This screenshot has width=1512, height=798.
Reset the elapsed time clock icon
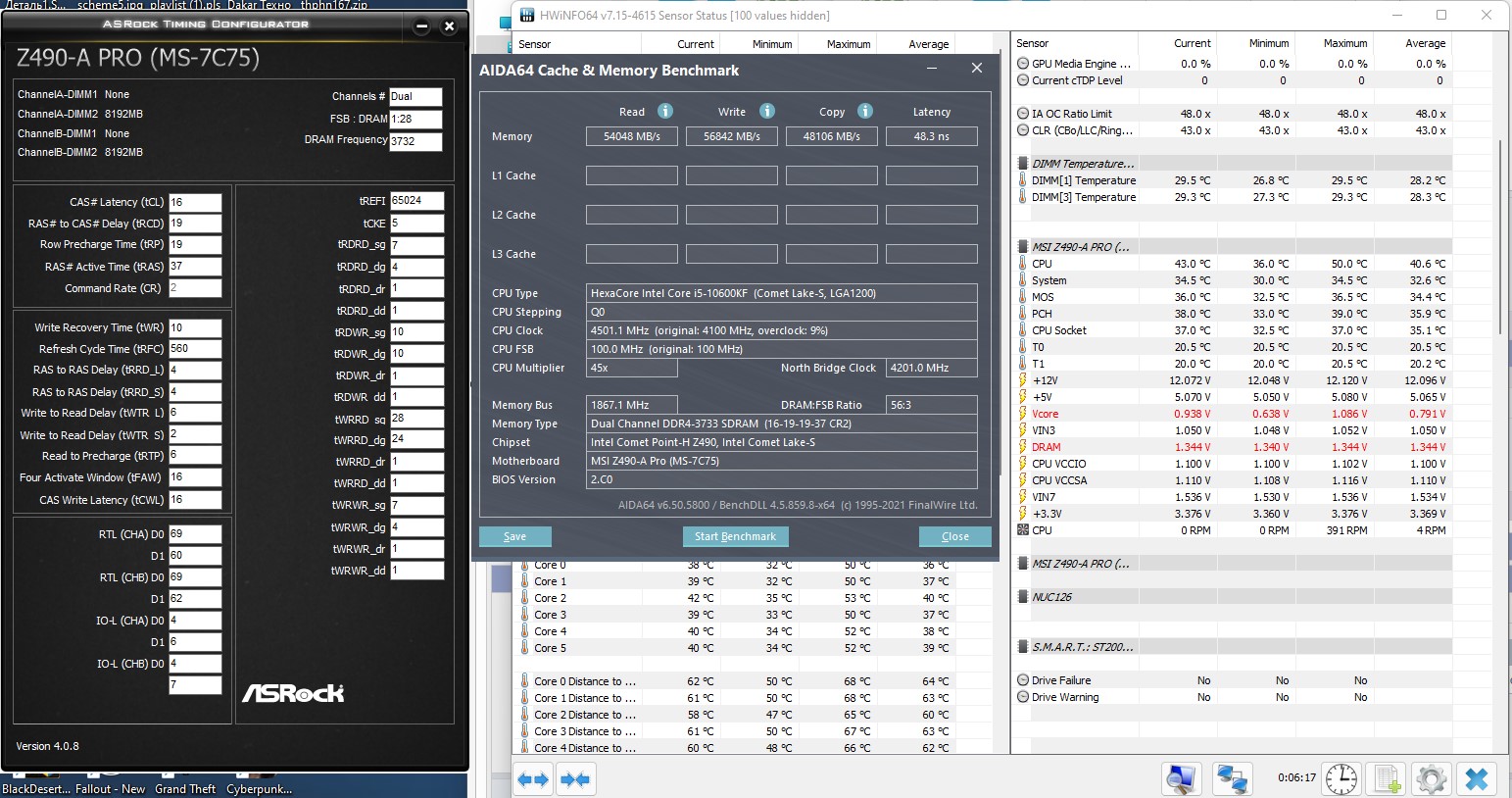pyautogui.click(x=1341, y=779)
